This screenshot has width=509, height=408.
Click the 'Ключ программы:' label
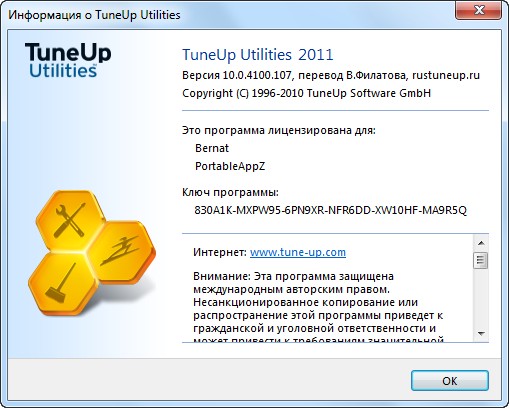[x=230, y=193]
